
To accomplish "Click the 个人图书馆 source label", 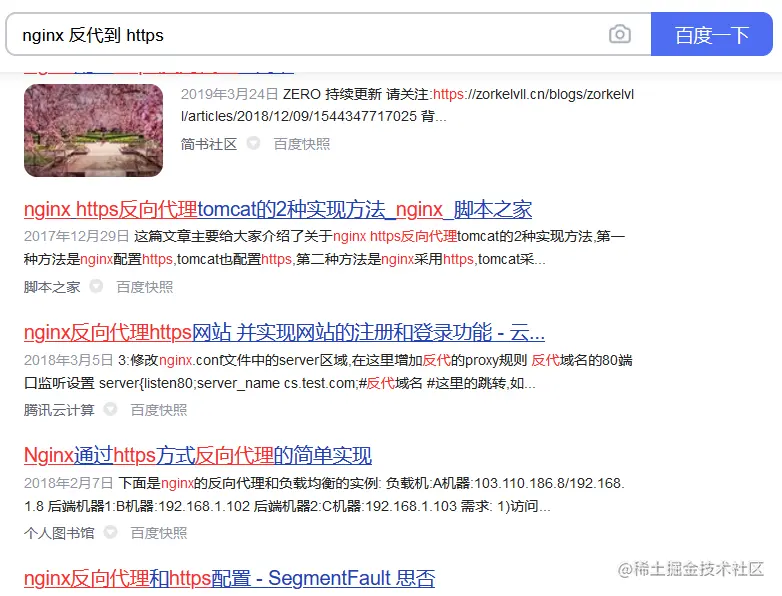I will (59, 533).
